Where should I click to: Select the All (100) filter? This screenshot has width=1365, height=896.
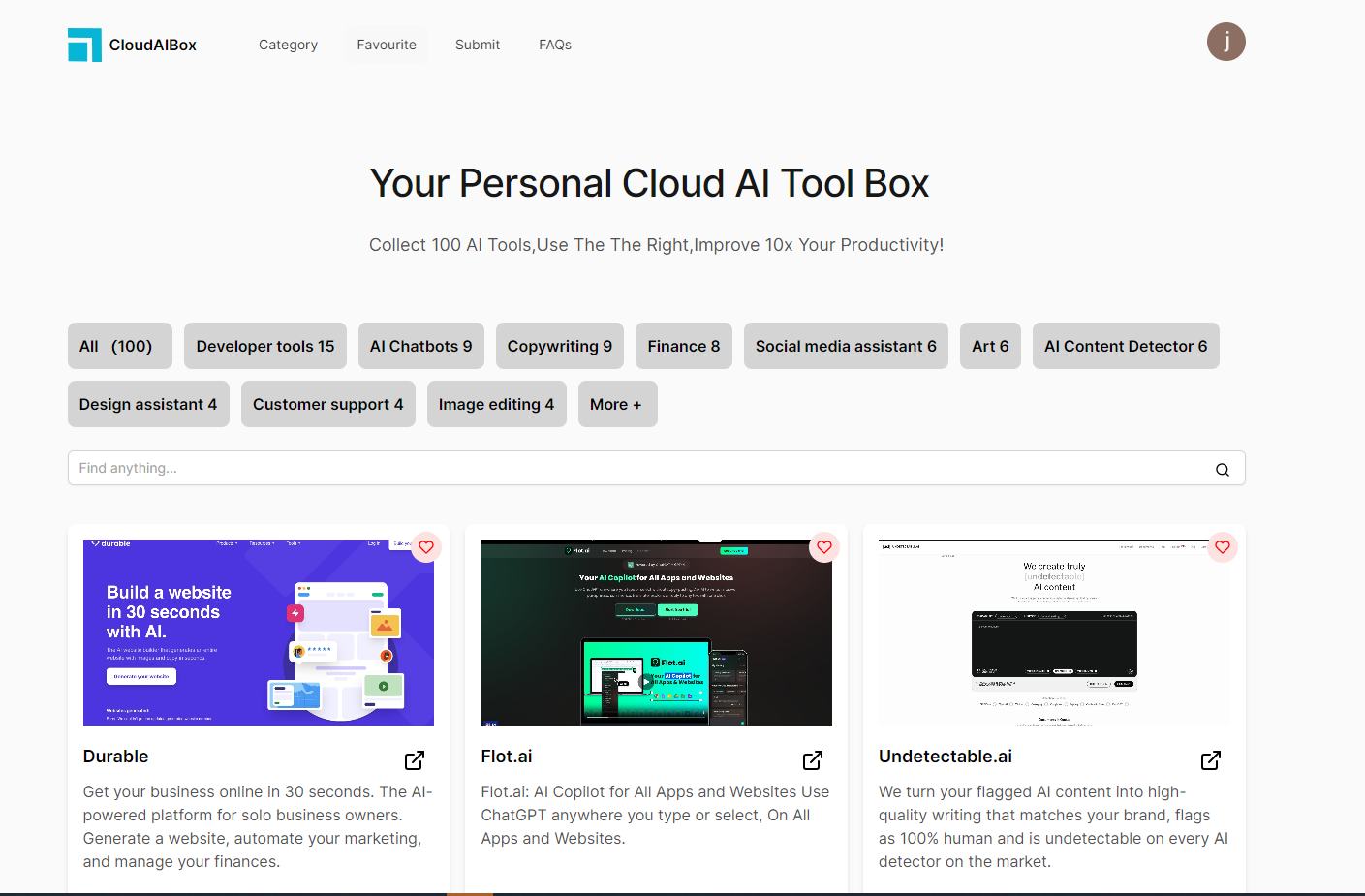click(120, 346)
